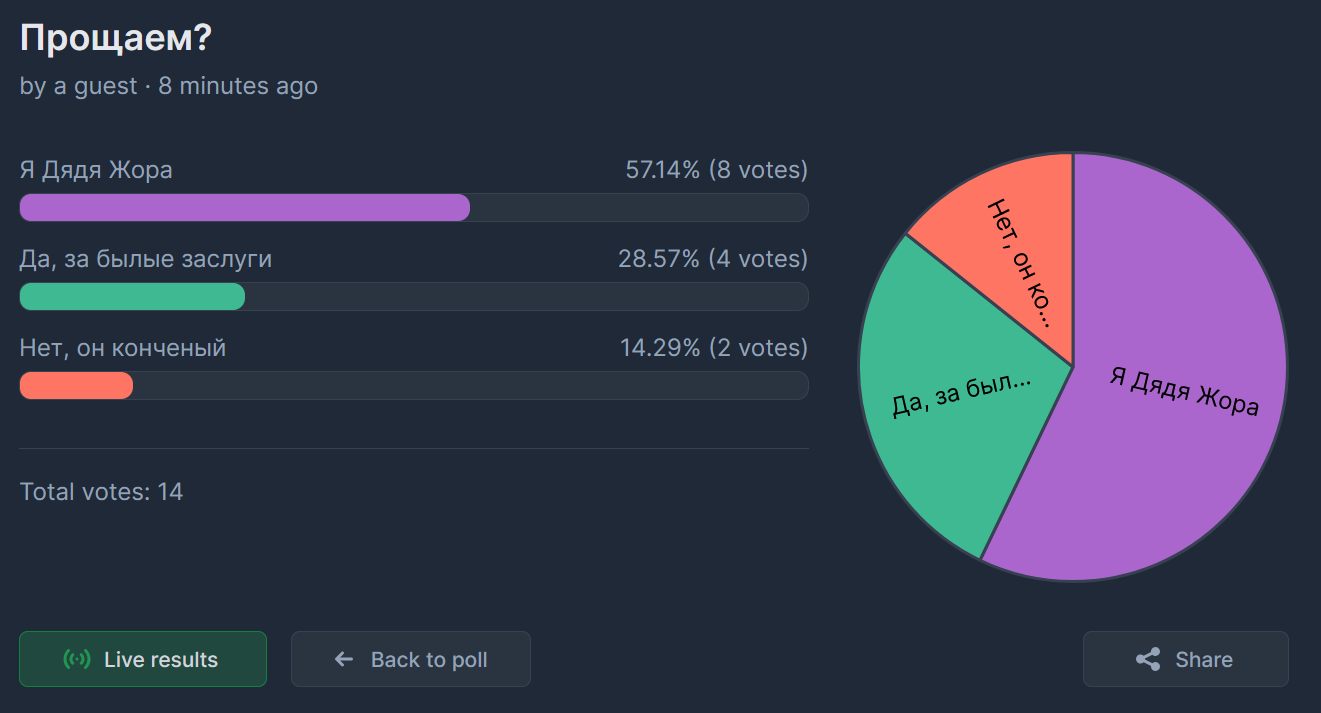
Task: Open the Share options
Action: click(x=1186, y=659)
